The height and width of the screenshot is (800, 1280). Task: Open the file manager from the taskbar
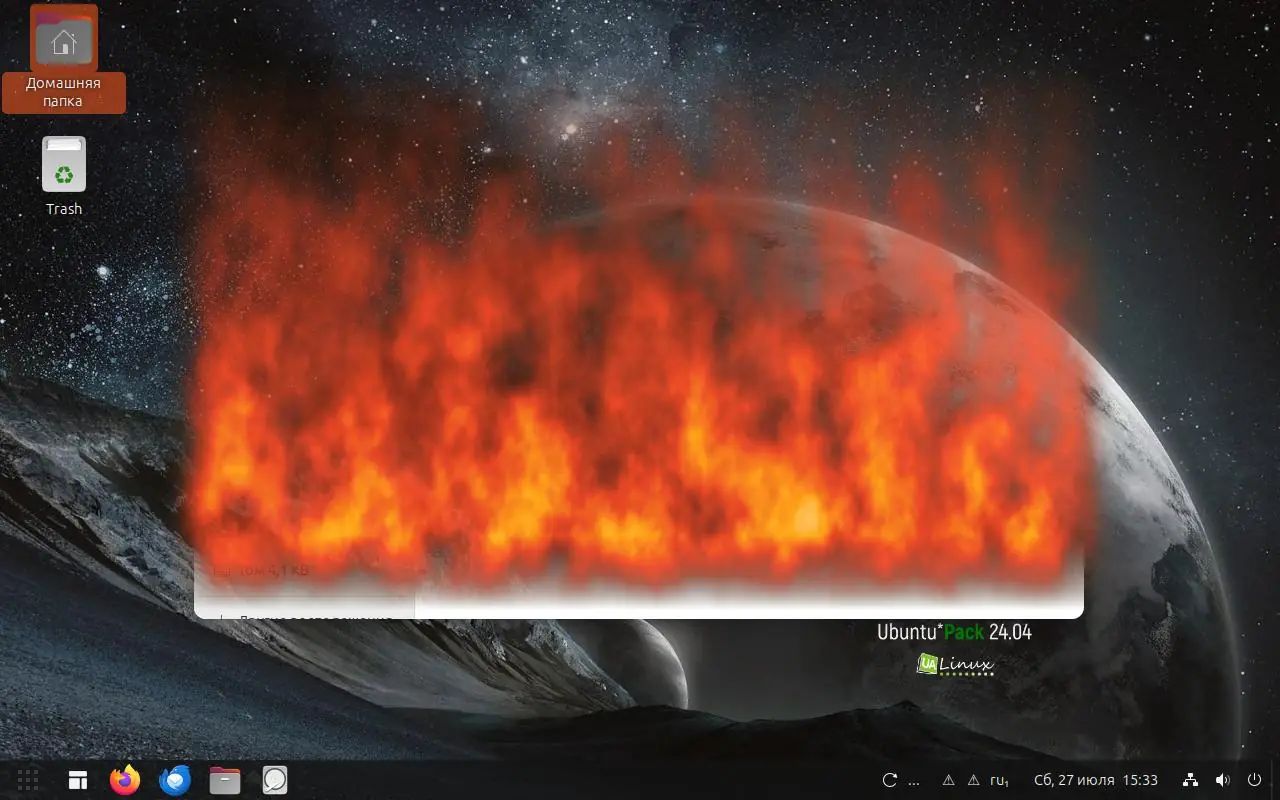[x=224, y=780]
